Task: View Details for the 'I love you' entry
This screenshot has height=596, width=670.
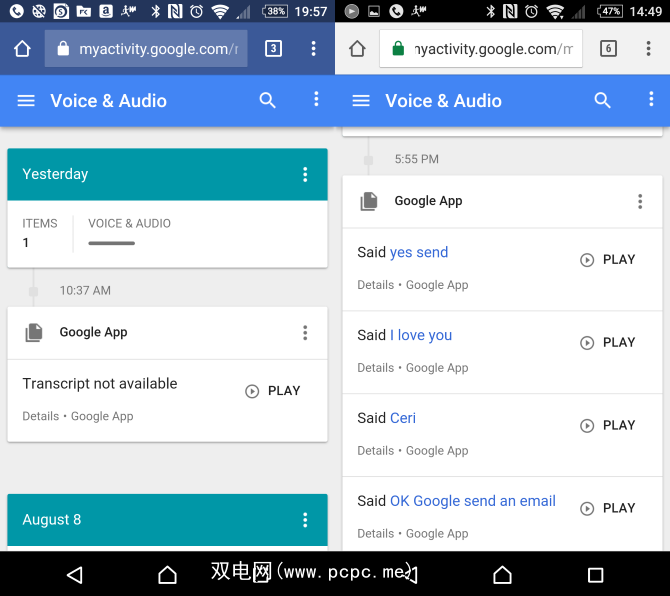Action: coord(376,368)
